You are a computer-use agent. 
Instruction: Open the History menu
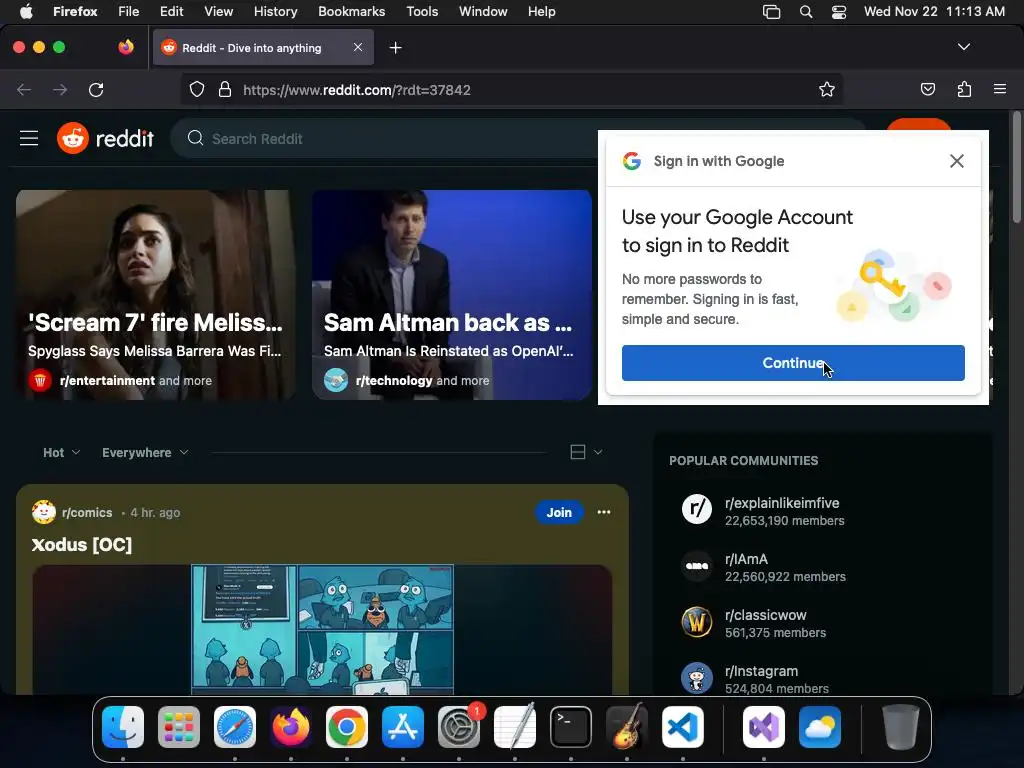(275, 11)
